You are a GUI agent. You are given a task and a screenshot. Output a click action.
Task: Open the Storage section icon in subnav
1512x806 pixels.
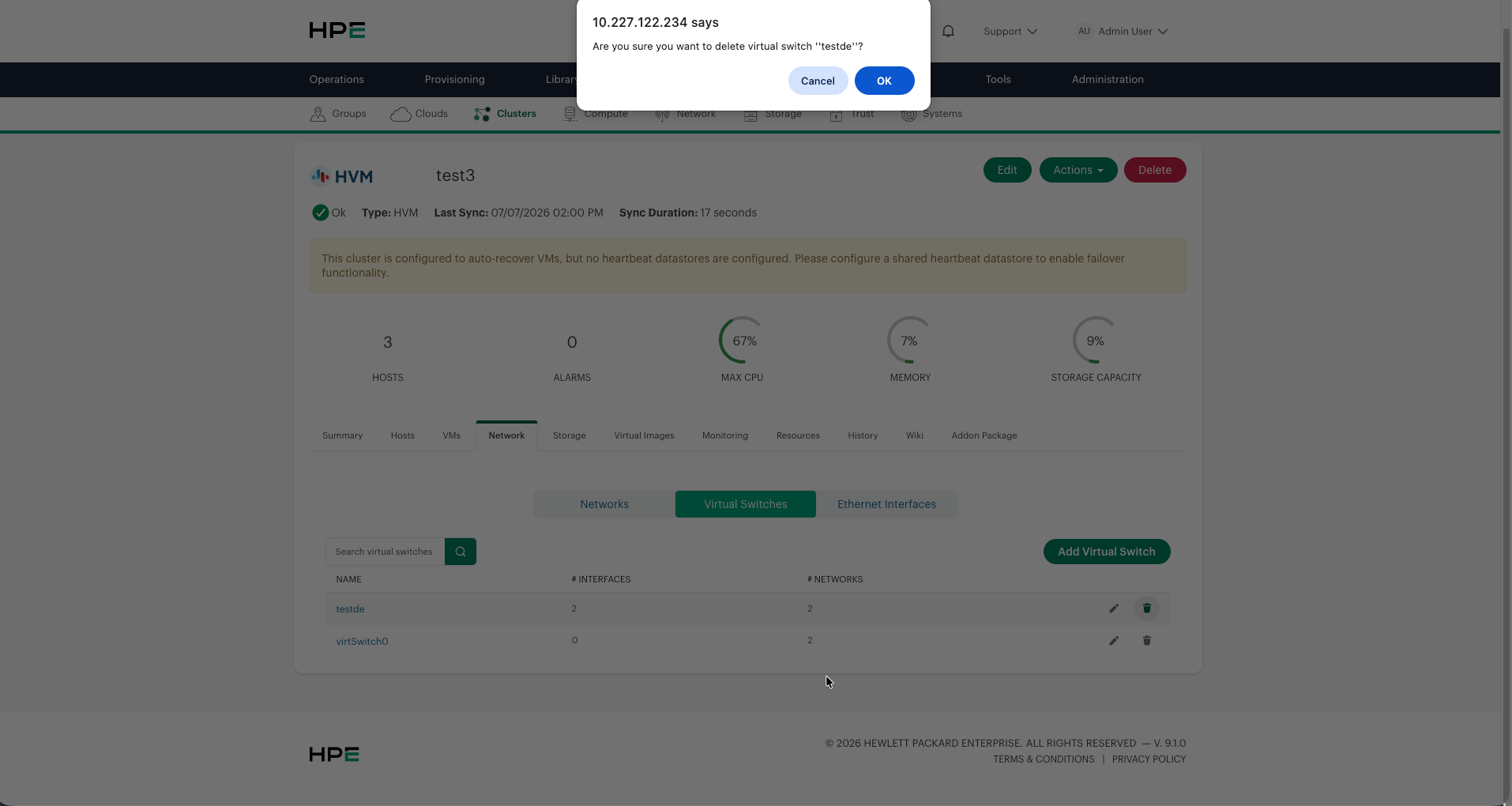coord(750,116)
